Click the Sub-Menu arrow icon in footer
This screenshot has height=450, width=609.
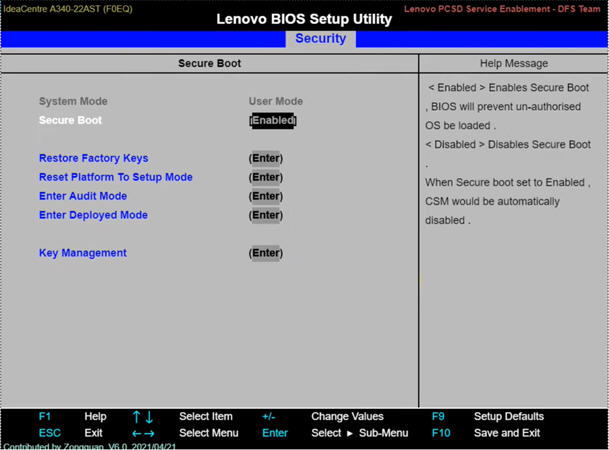pos(350,433)
